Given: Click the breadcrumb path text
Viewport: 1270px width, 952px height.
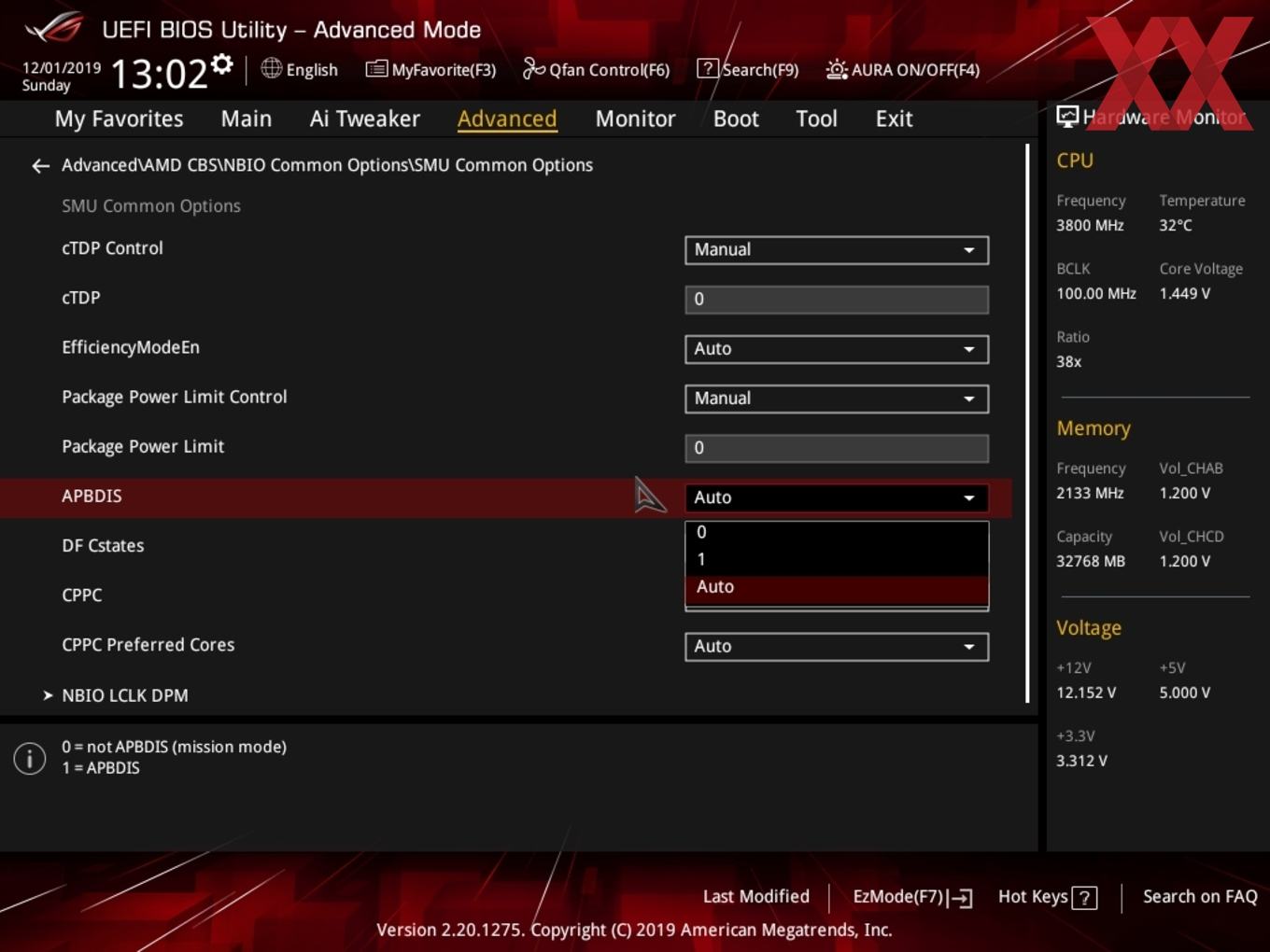Looking at the screenshot, I should (327, 165).
